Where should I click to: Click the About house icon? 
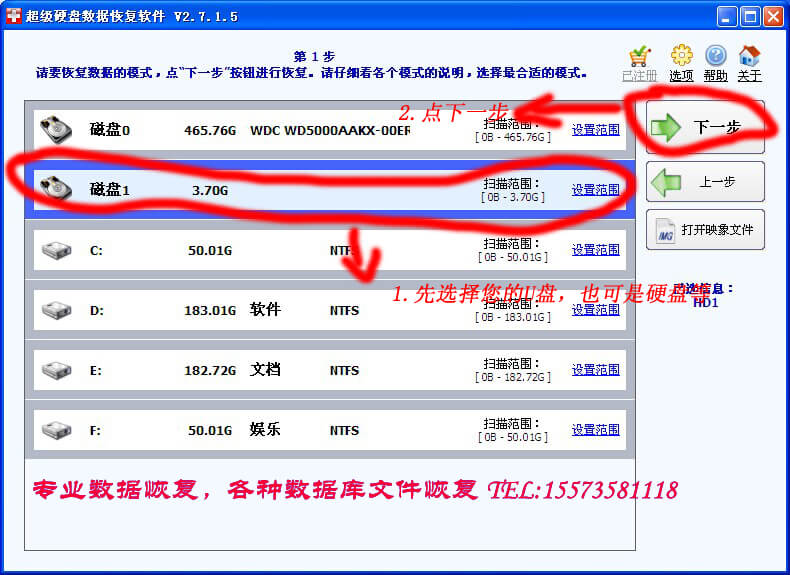pos(749,56)
